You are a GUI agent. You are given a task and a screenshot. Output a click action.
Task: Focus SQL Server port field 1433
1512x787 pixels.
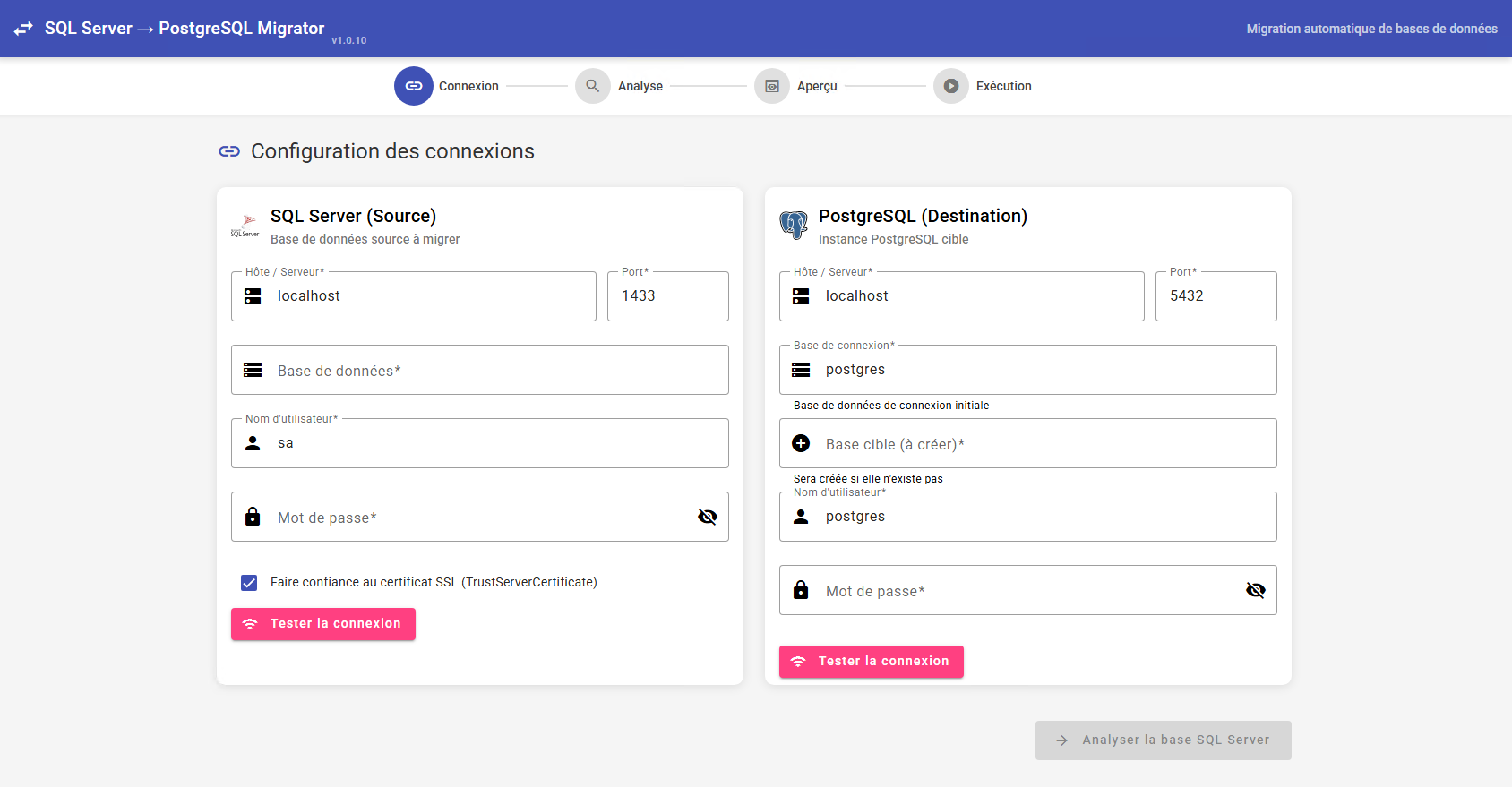[668, 296]
